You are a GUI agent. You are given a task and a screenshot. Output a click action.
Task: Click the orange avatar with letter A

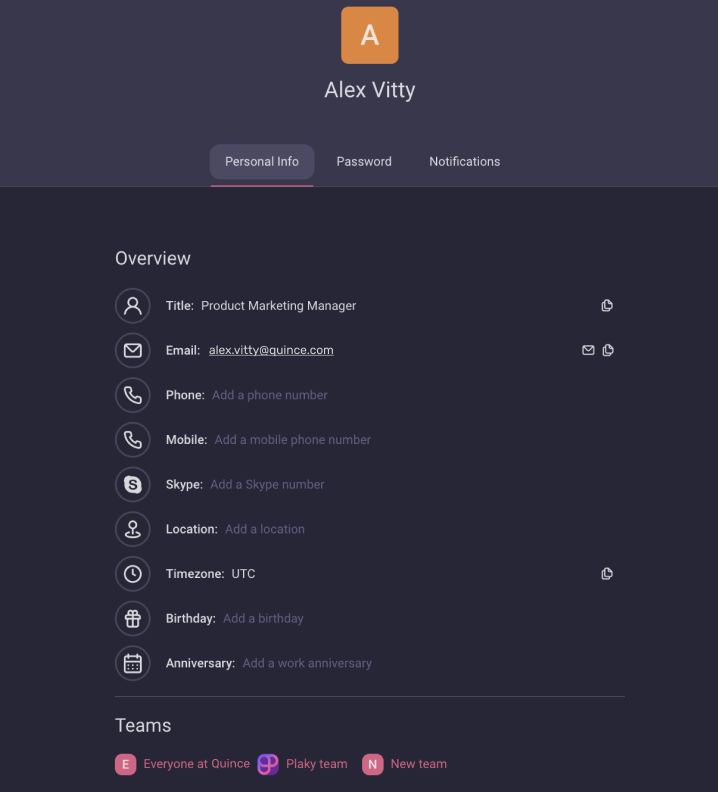[370, 35]
